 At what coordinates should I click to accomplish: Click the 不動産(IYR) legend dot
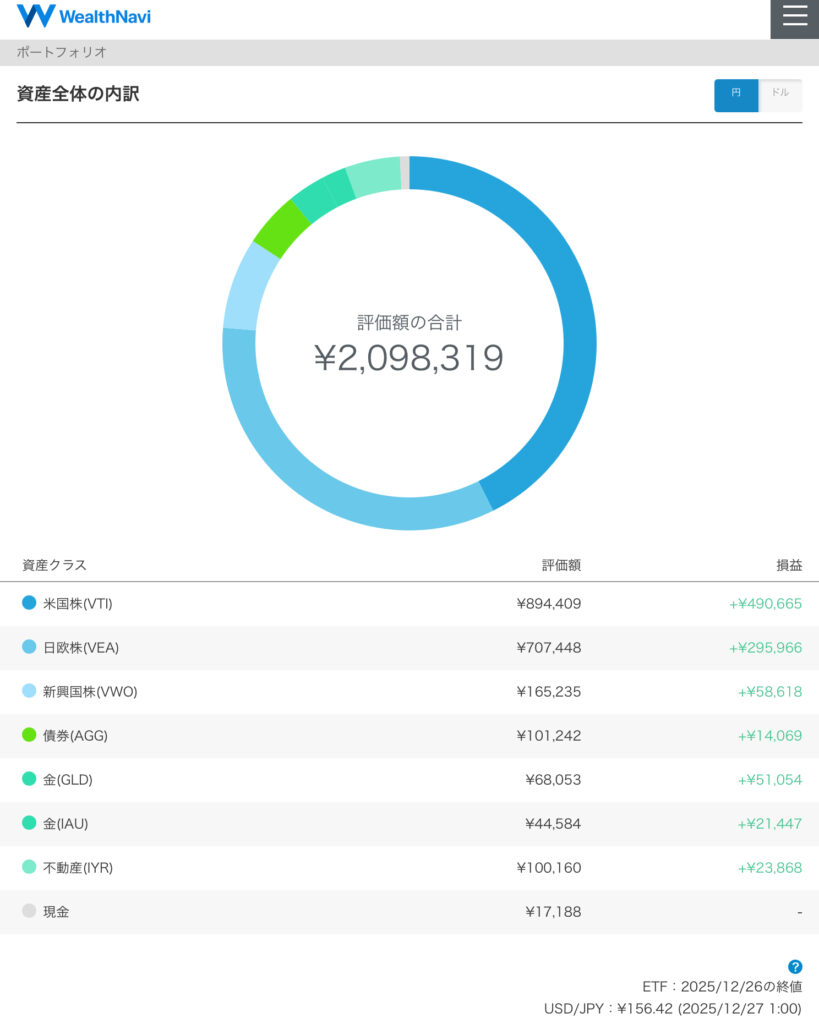[29, 867]
